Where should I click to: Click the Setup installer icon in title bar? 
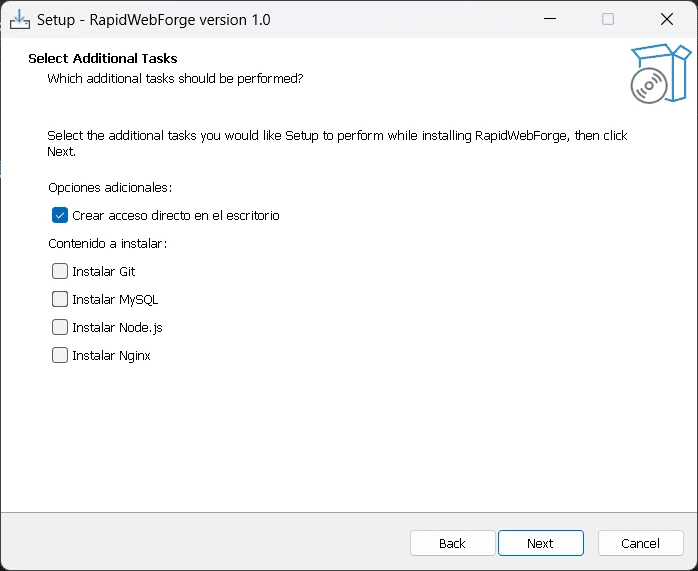pos(20,20)
